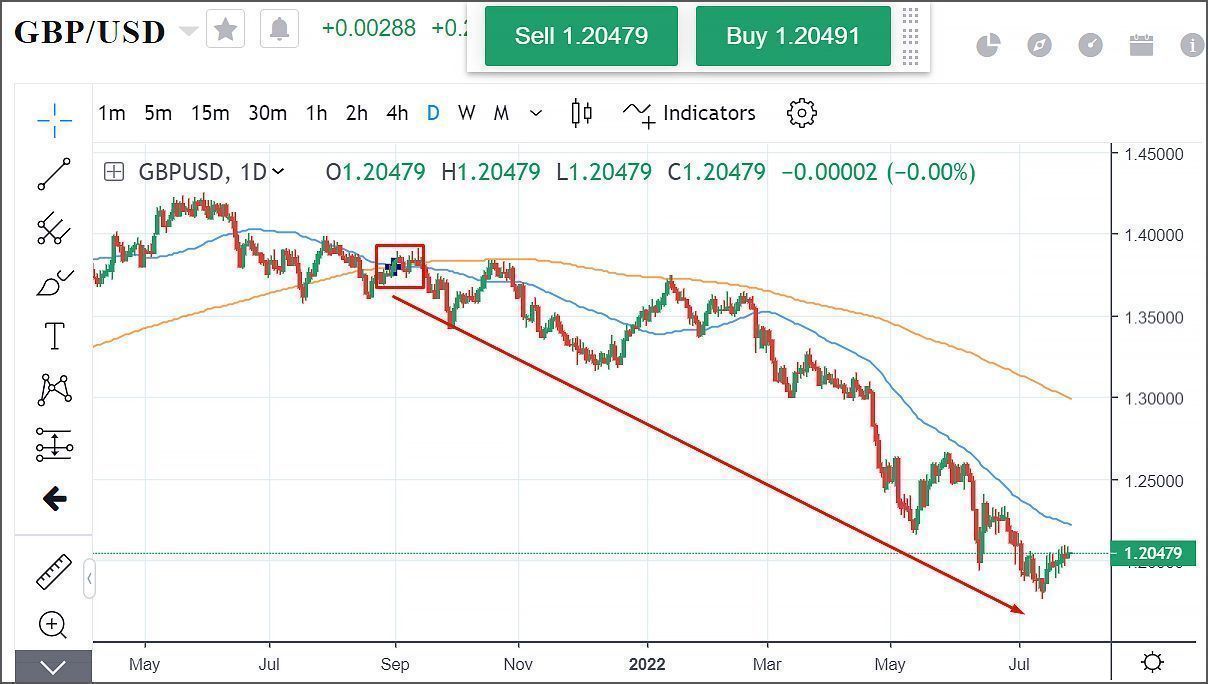Screen dimensions: 1208x684
Task: Click the current price label 1.20479
Action: 1153,553
